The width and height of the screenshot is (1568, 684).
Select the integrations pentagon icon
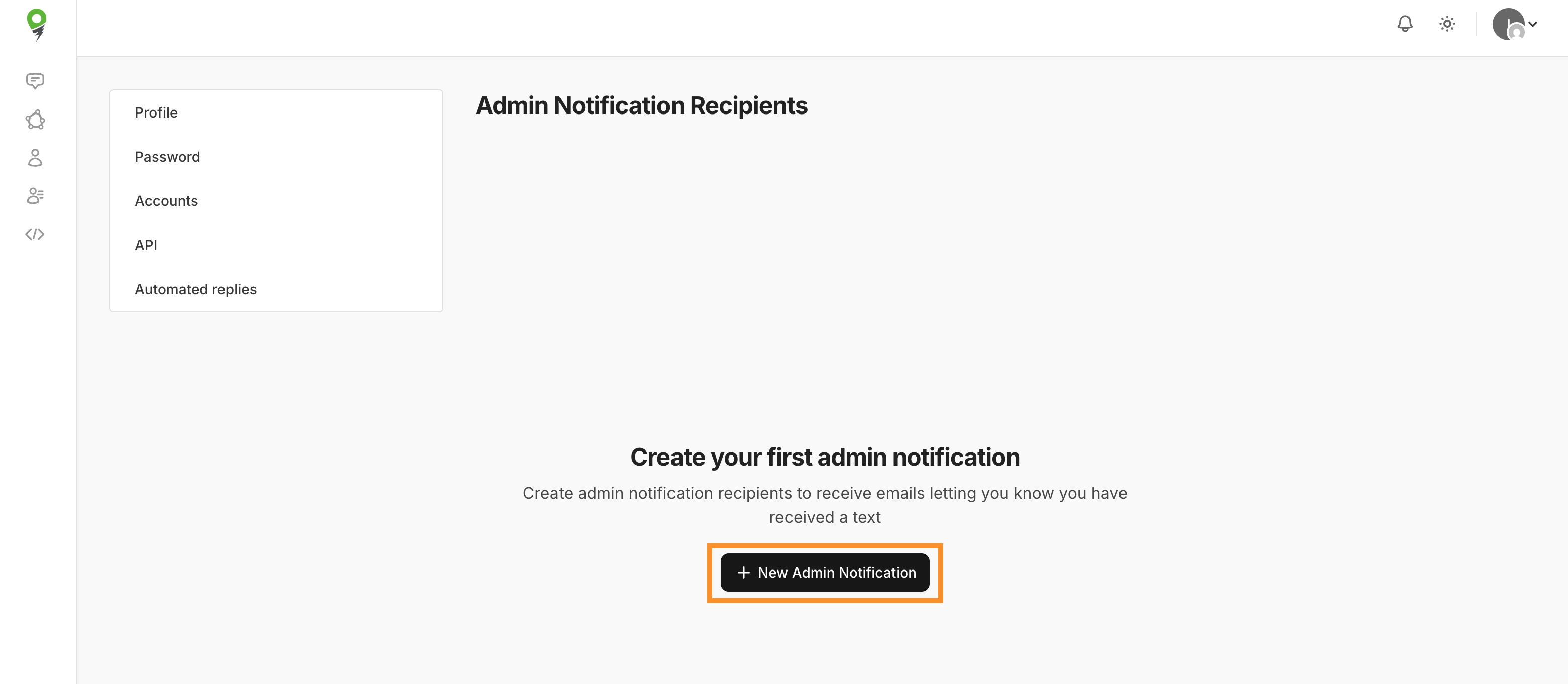point(35,120)
